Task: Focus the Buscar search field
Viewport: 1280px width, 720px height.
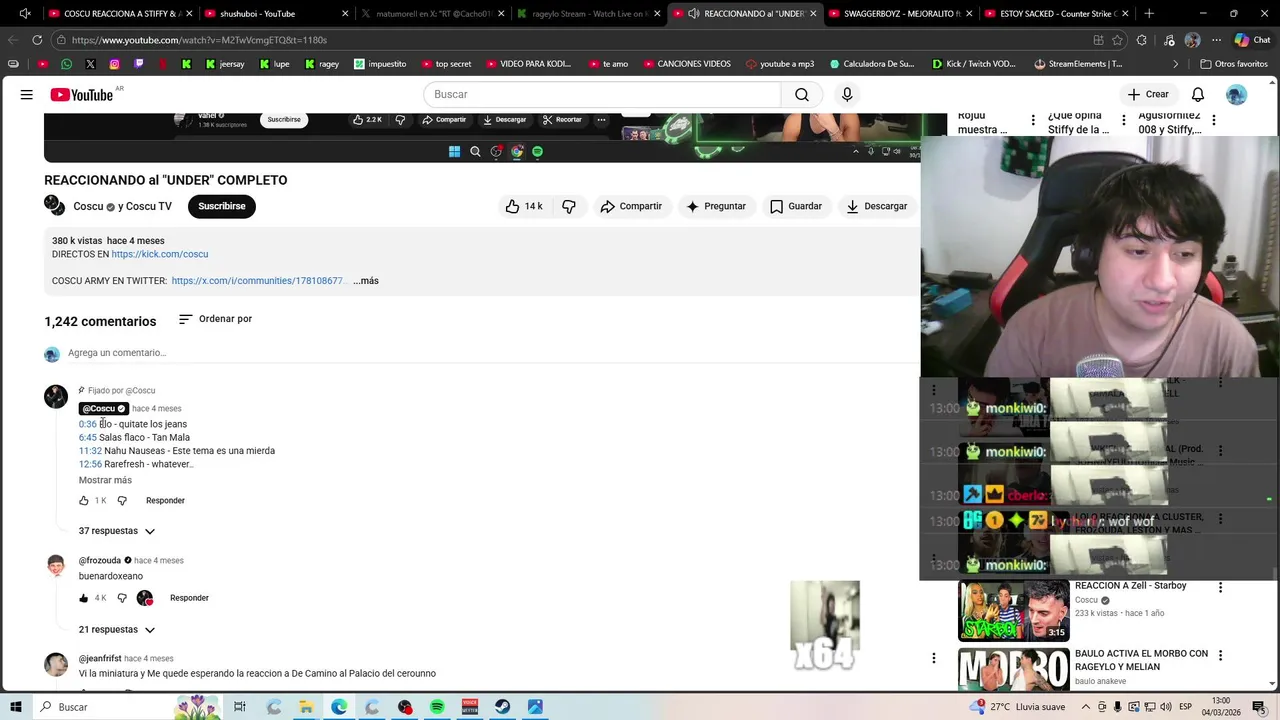Action: pyautogui.click(x=602, y=94)
